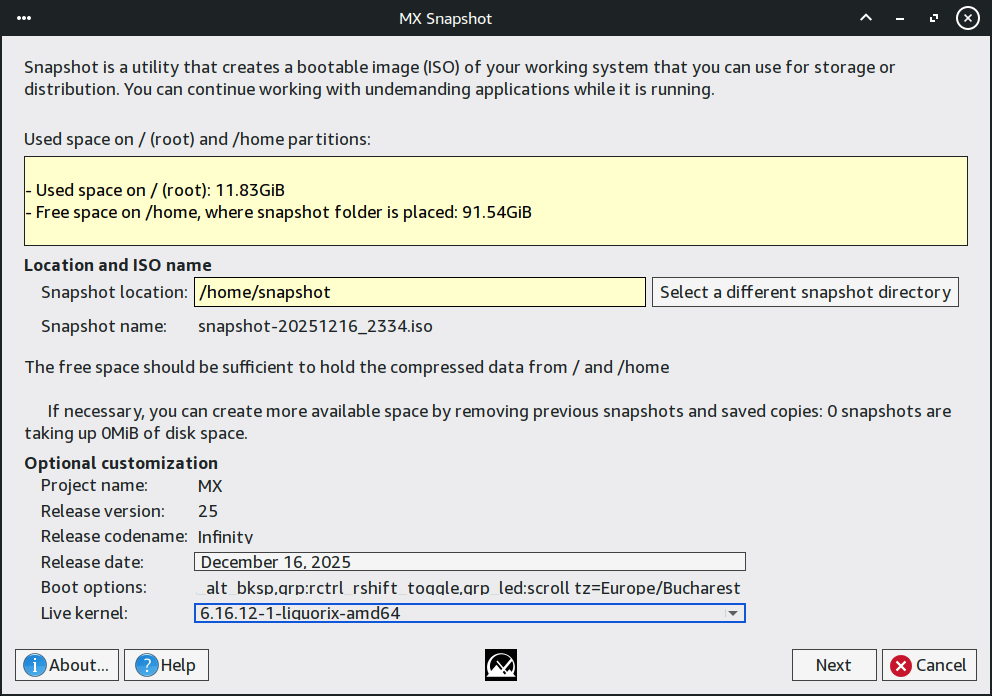Open the About dialog
The image size is (992, 696).
67,665
